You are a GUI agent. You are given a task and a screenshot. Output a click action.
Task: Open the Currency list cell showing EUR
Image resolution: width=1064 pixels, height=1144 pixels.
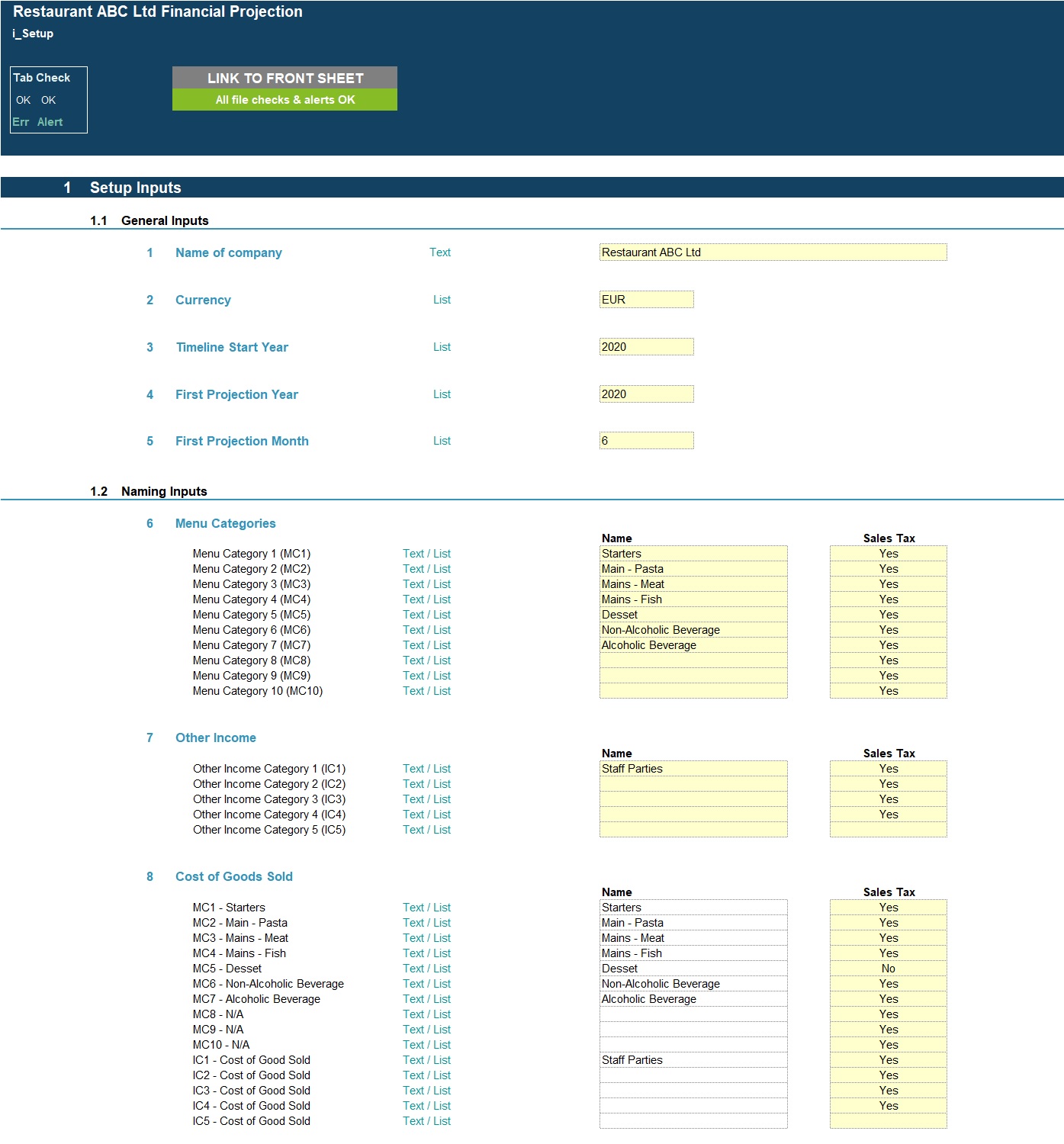point(646,300)
